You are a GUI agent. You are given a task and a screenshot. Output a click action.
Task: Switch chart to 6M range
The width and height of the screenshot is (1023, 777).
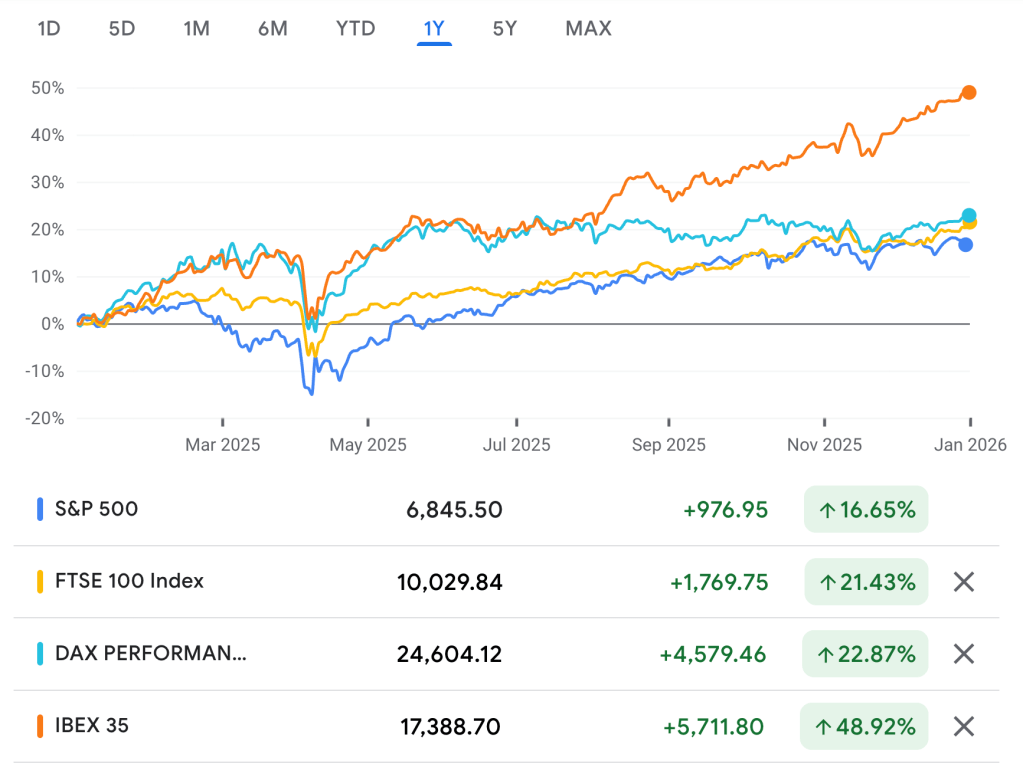[x=272, y=28]
